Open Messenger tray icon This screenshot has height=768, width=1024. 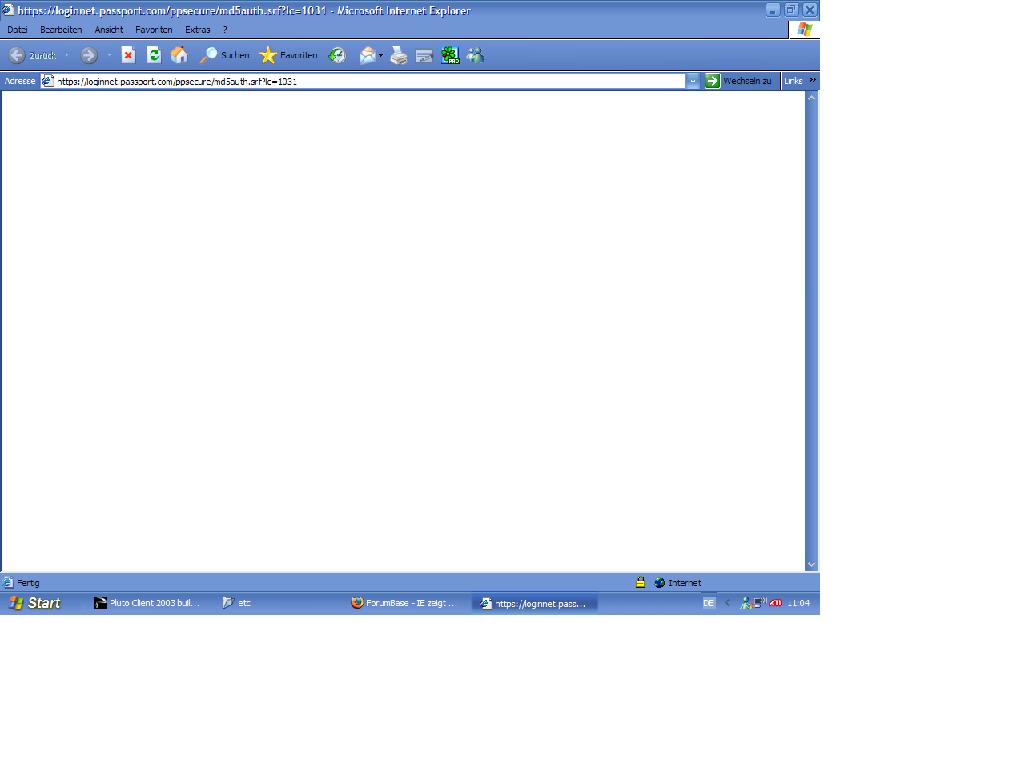(745, 603)
